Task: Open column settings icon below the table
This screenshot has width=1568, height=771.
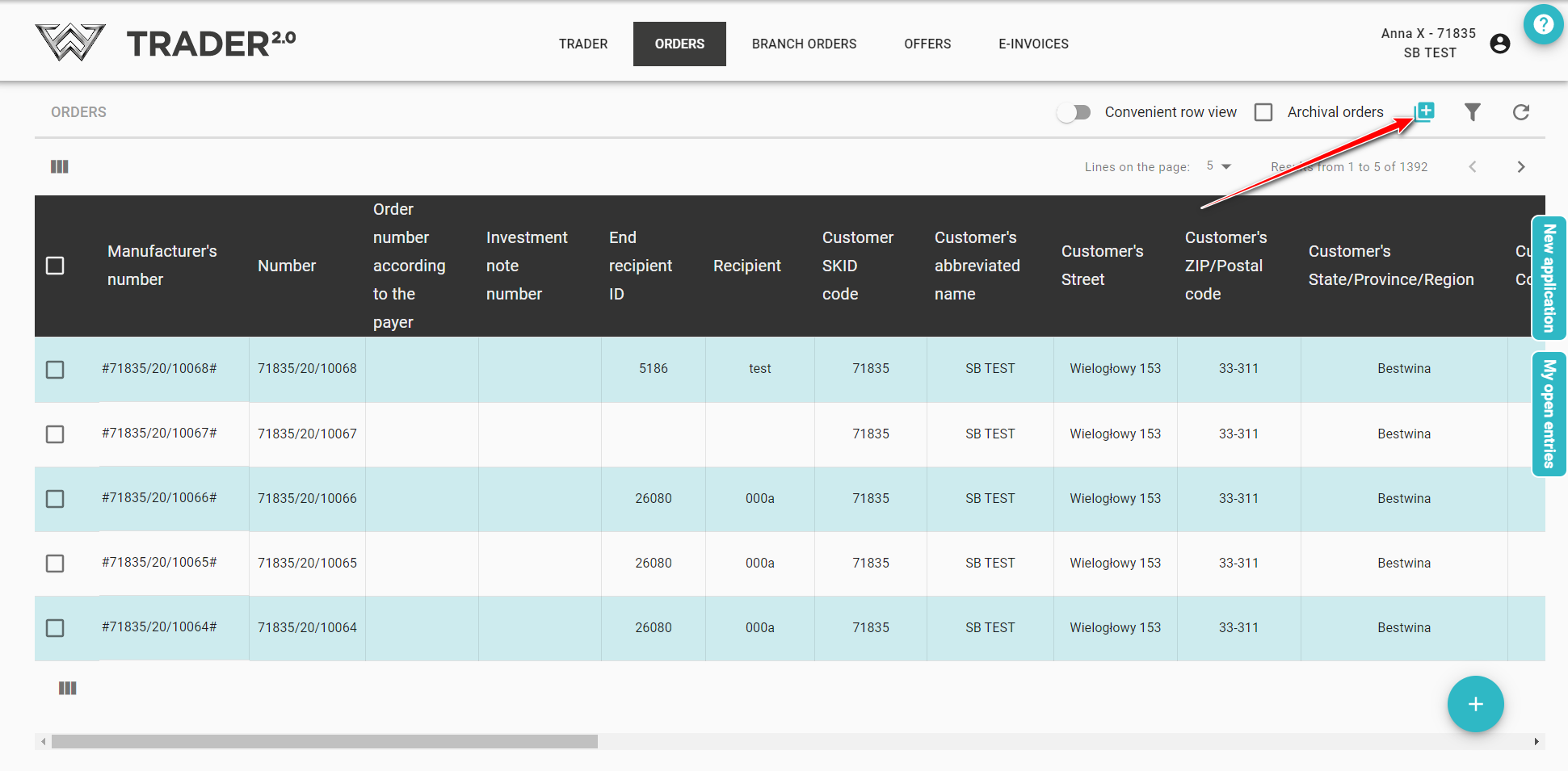Action: (x=68, y=688)
